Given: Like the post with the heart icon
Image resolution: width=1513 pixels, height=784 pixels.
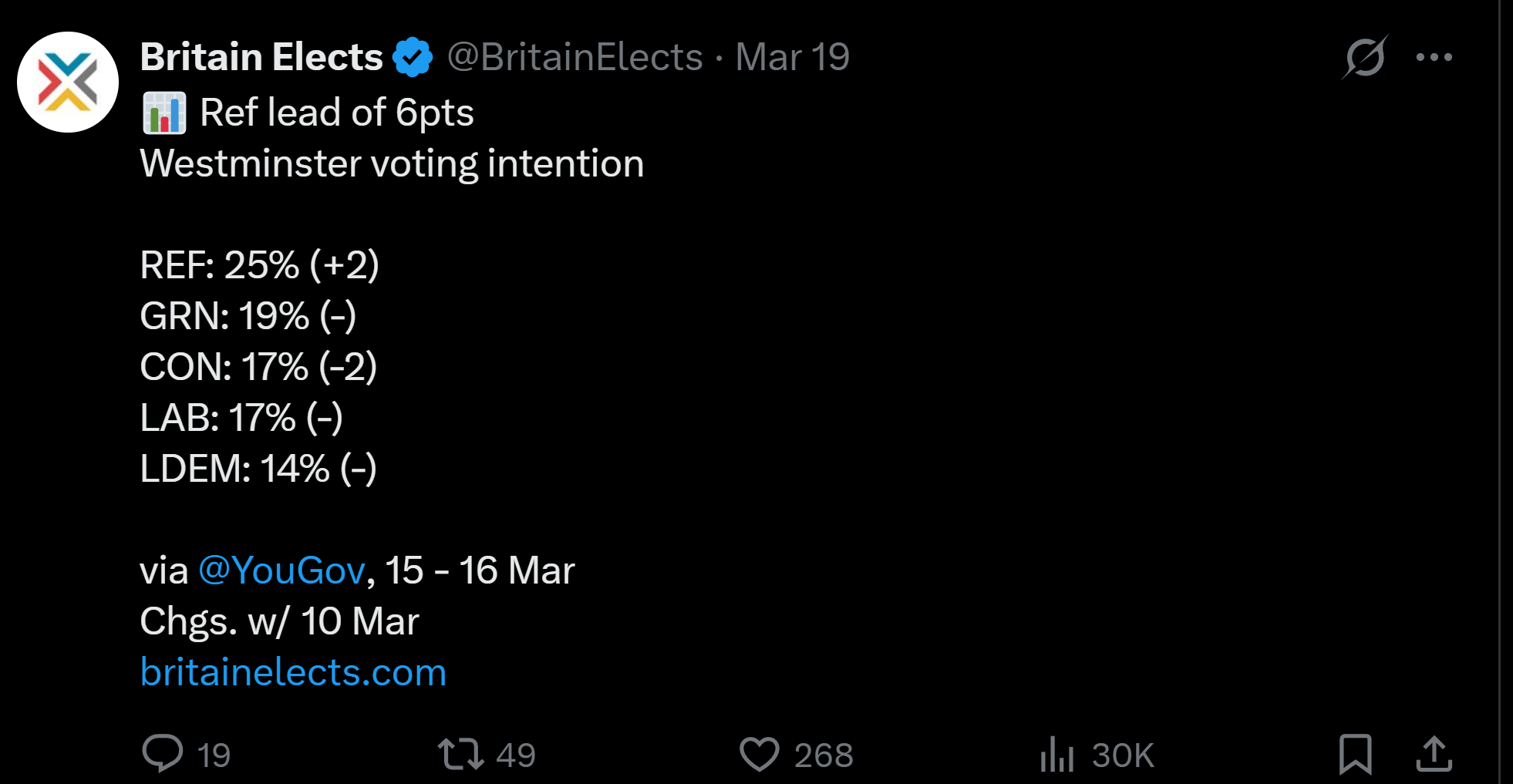Looking at the screenshot, I should [760, 753].
